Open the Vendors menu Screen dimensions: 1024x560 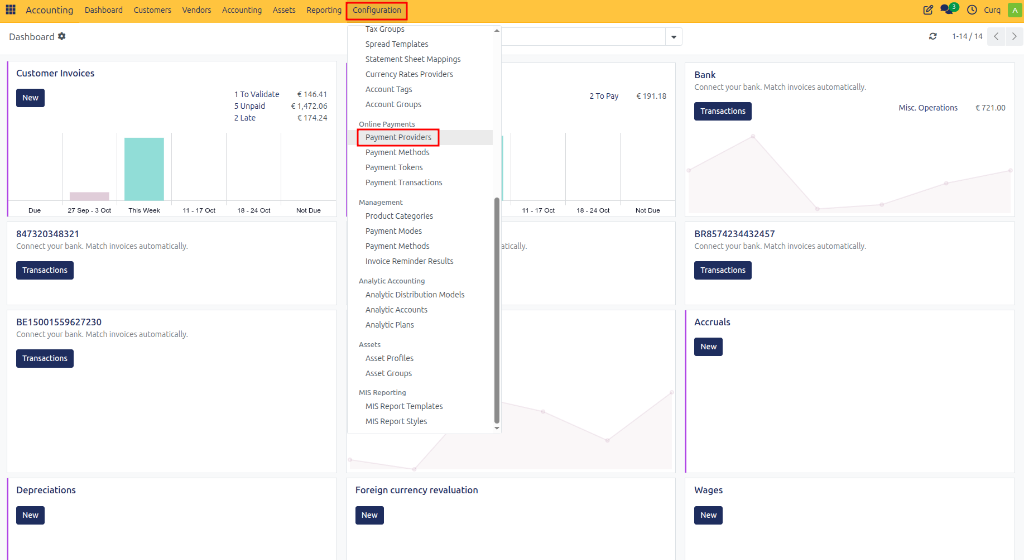197,10
